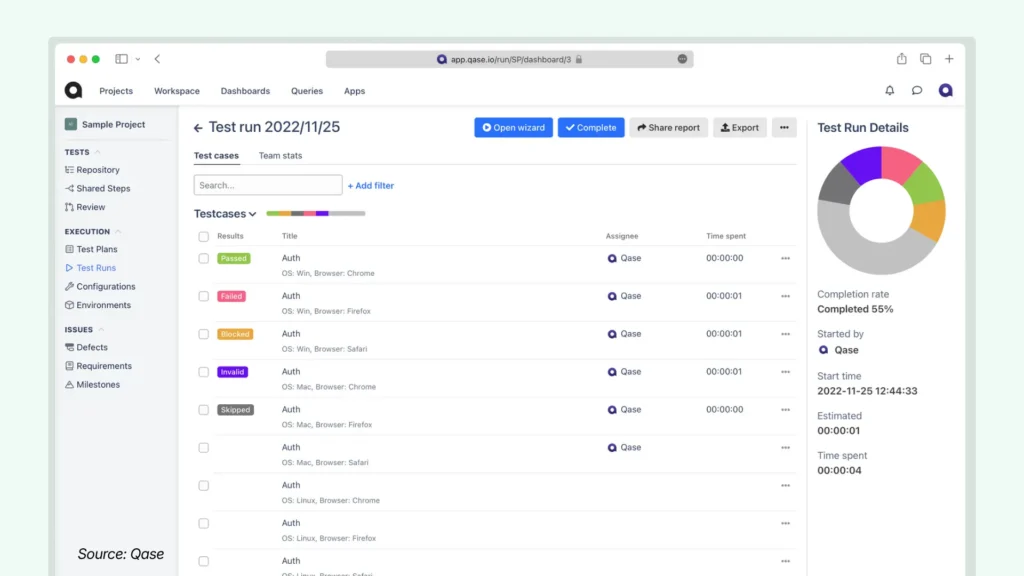Viewport: 1024px width, 576px height.
Task: Click the lock icon in address bar
Action: [x=579, y=59]
